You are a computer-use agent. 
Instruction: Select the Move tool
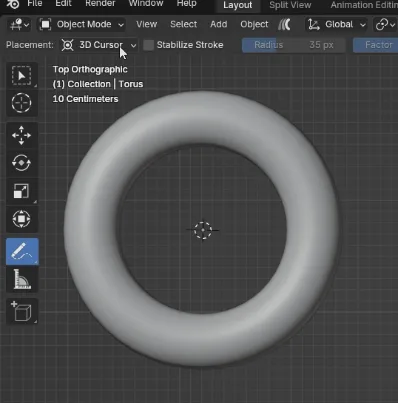click(x=22, y=135)
